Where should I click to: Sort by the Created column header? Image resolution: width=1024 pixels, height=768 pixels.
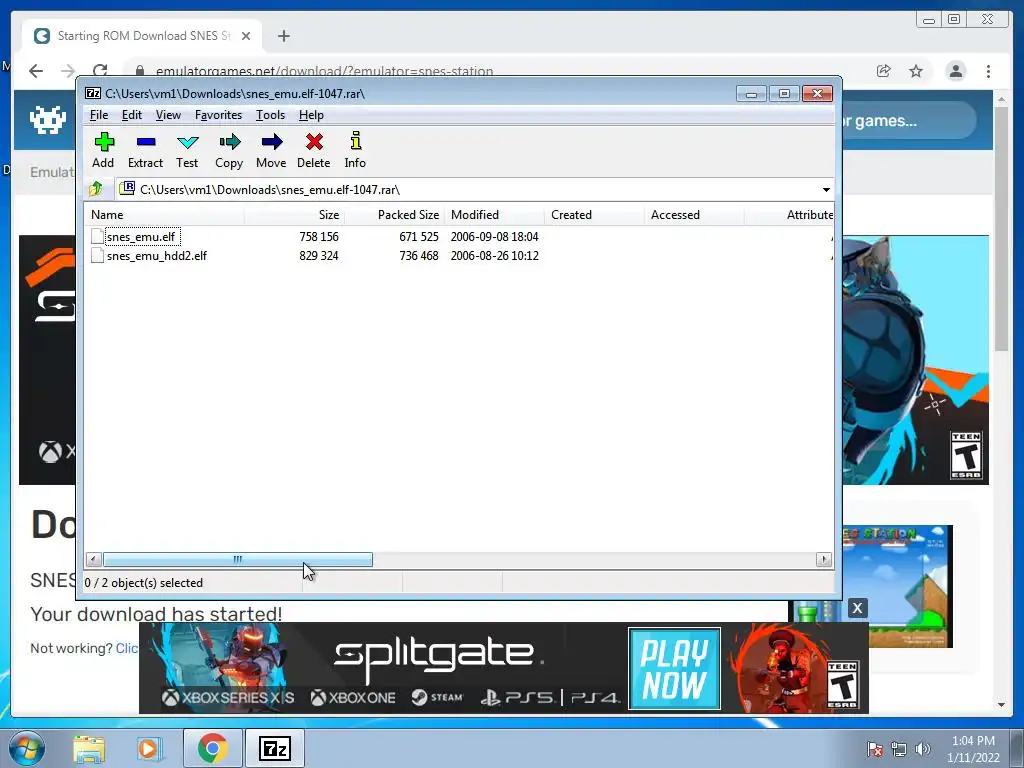pos(594,215)
